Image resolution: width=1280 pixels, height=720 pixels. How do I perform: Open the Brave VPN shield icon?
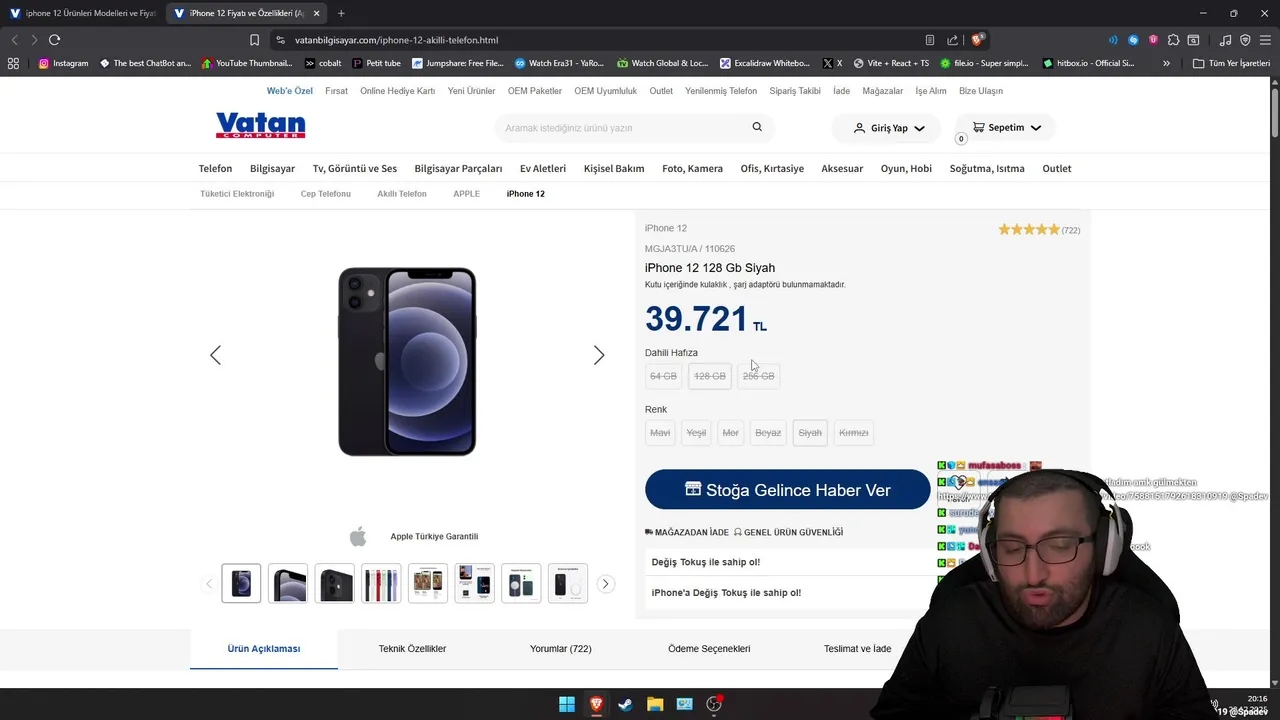coord(1245,40)
